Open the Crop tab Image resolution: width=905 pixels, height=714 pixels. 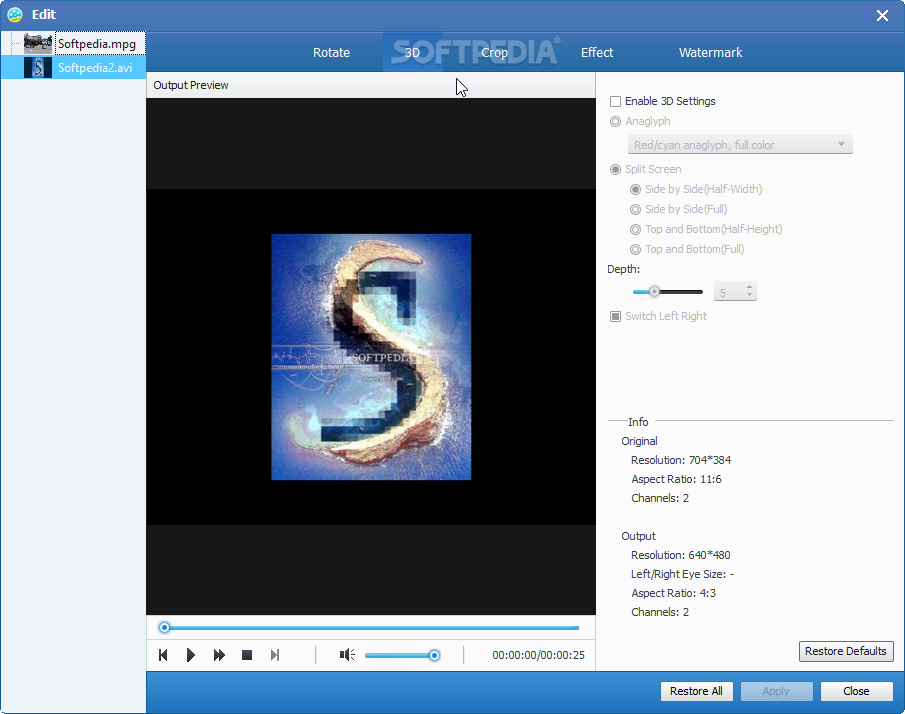(x=494, y=53)
